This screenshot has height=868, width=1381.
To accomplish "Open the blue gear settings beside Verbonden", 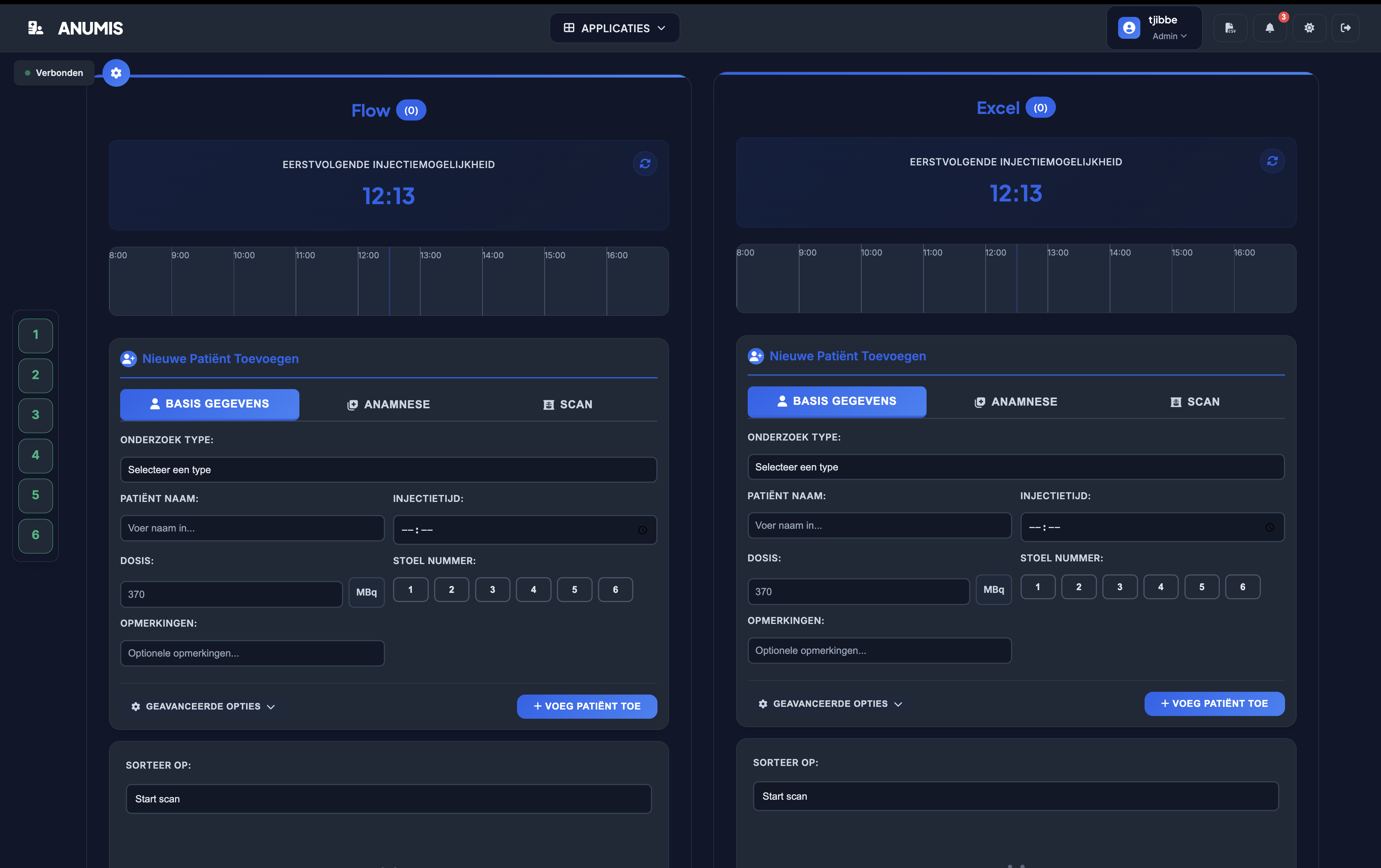I will (116, 73).
